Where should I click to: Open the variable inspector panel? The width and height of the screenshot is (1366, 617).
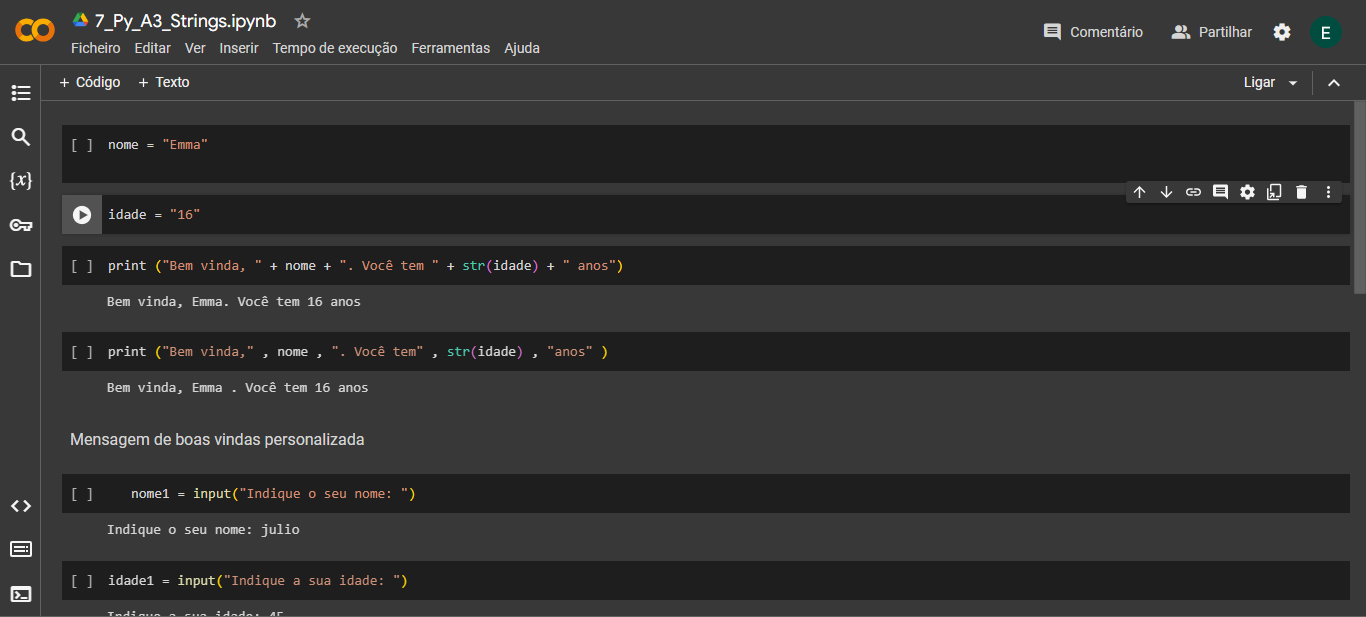[x=21, y=180]
